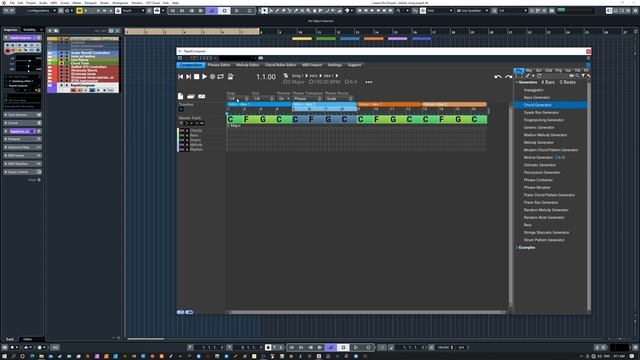Click the new document icon above Timeline
This screenshot has width=640, height=360.
pos(180,96)
